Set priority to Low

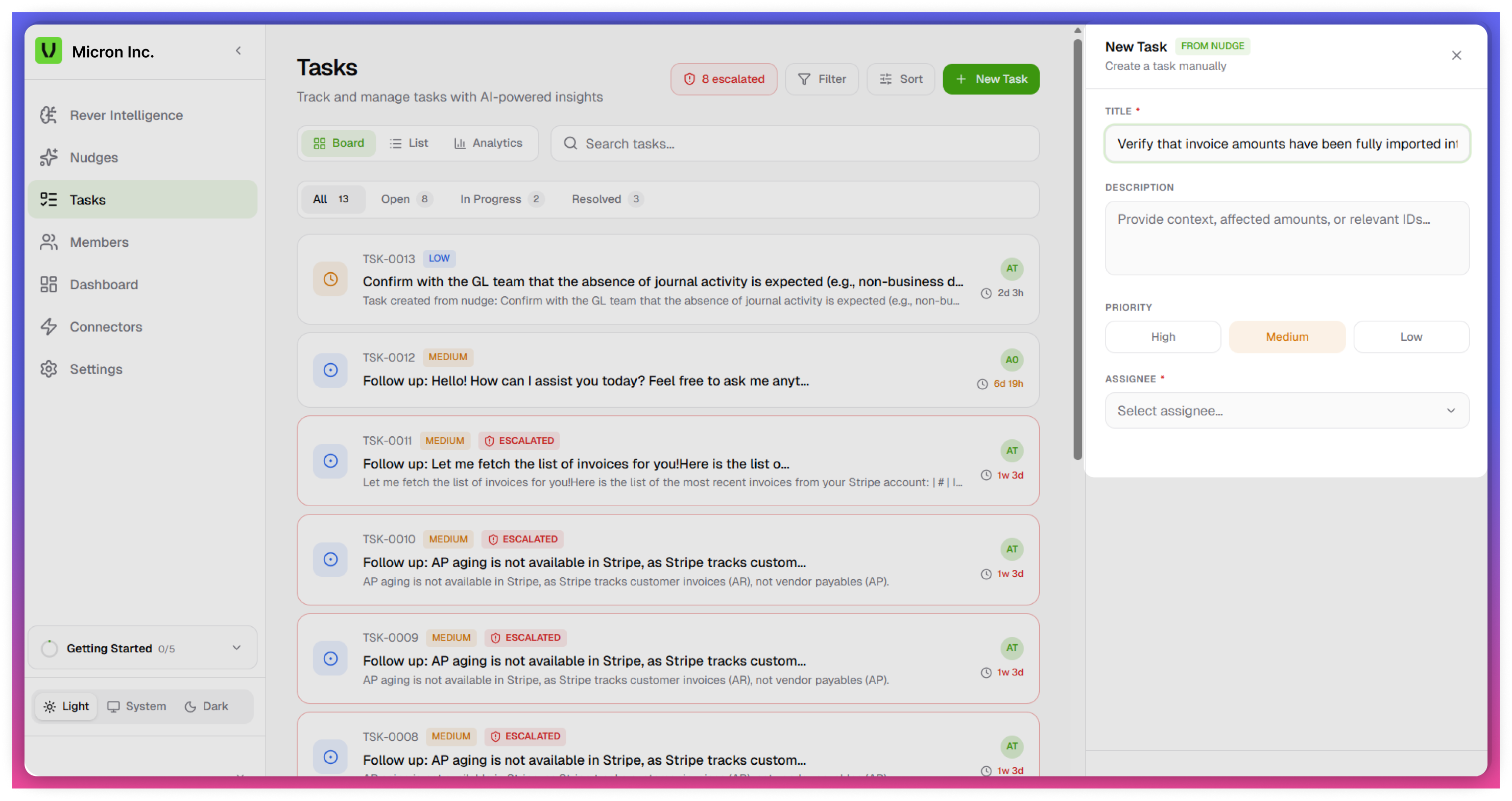pos(1410,337)
